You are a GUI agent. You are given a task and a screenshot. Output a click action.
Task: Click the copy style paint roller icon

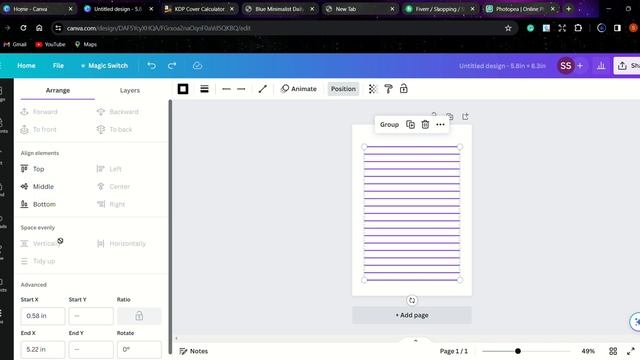pos(388,89)
